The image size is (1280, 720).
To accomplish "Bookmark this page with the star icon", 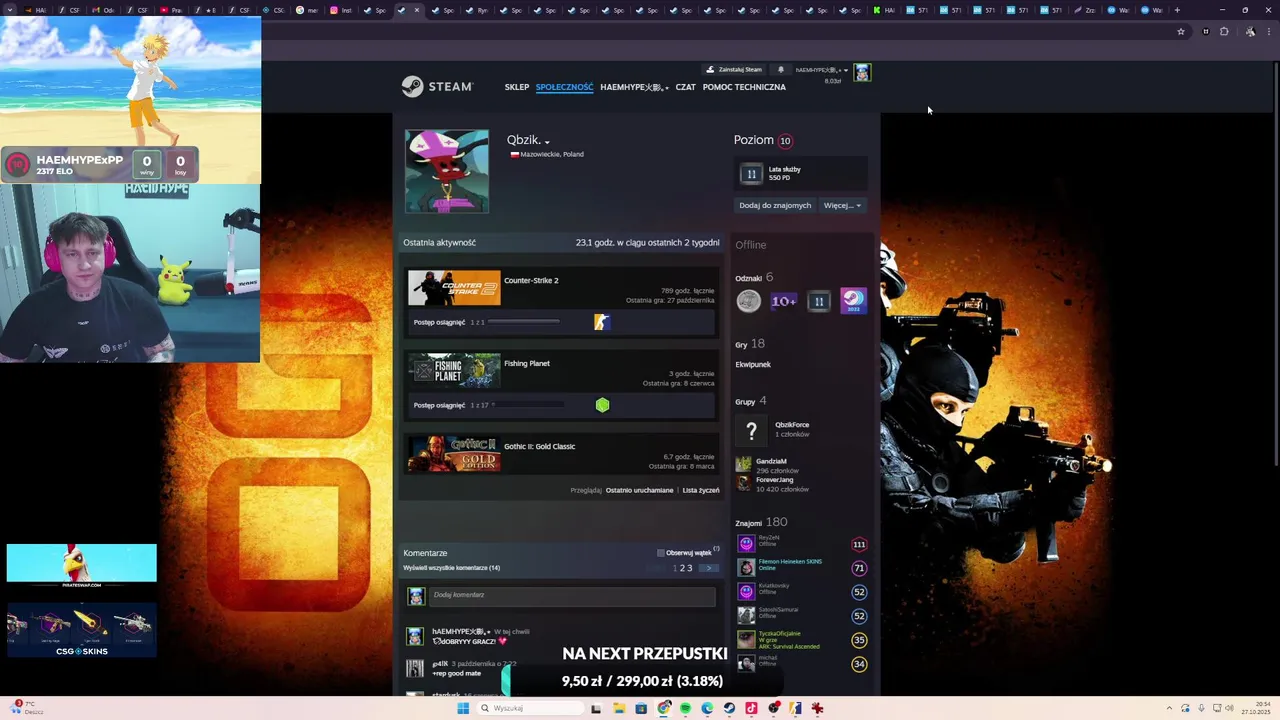I will 1181,32.
